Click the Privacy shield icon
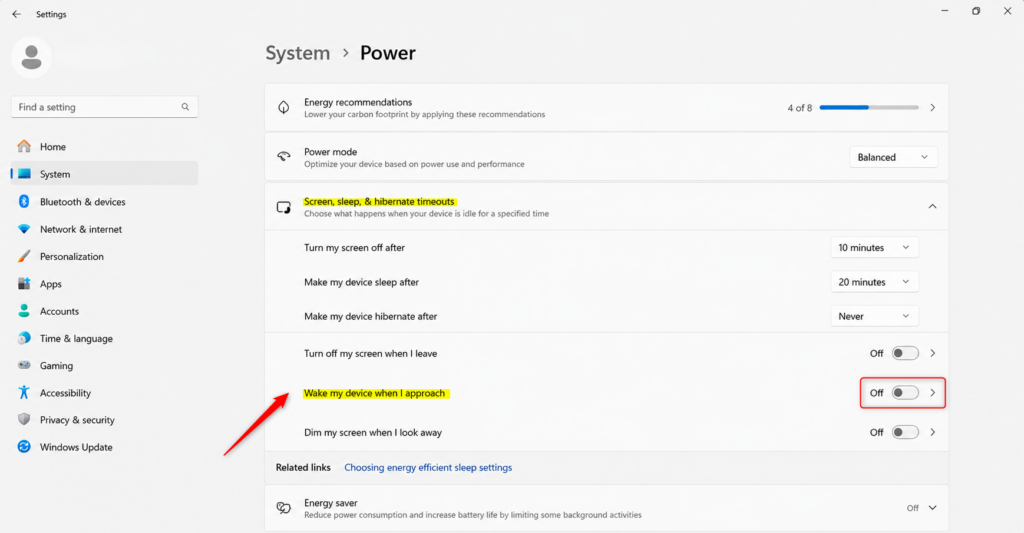The image size is (1024, 533). (x=24, y=419)
